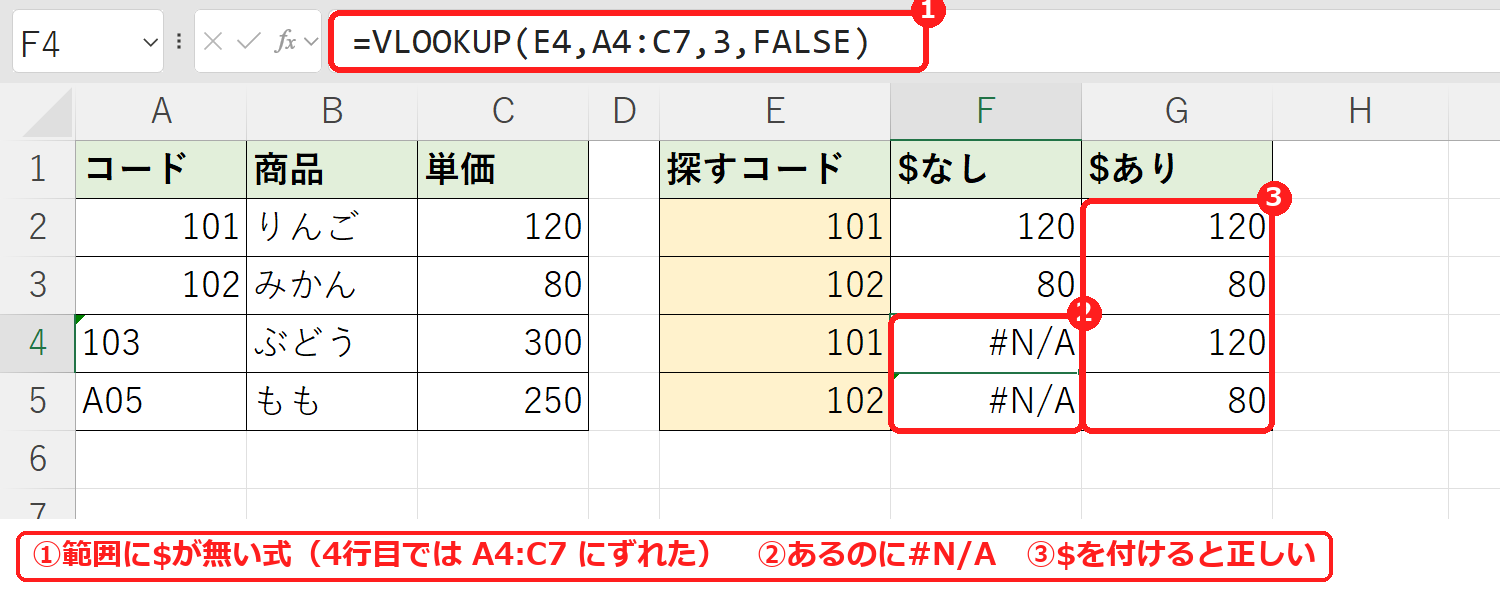This screenshot has height=589, width=1500.
Task: Select the もも cell
Action: (x=332, y=401)
